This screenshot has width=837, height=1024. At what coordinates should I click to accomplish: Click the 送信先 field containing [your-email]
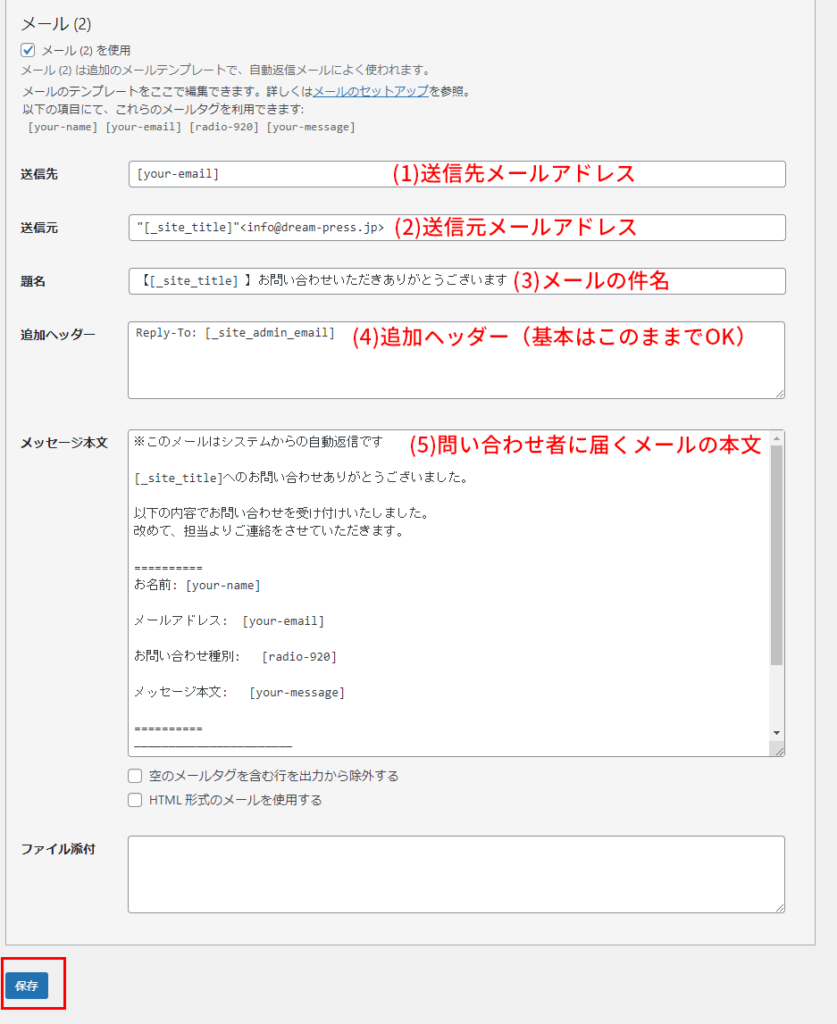click(x=260, y=174)
